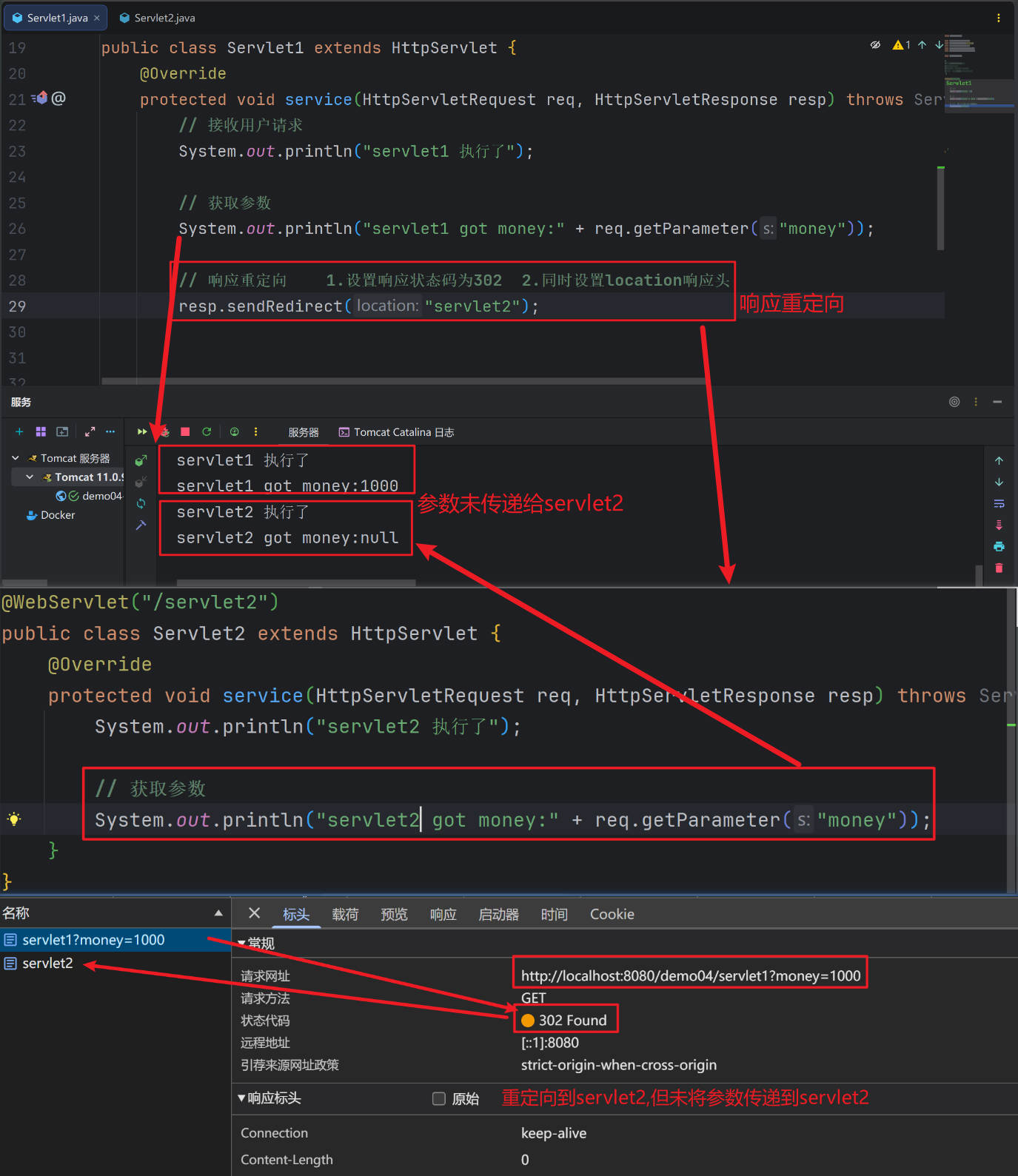Click the printer icon beside the console
Viewport: 1018px width, 1176px height.
[999, 546]
